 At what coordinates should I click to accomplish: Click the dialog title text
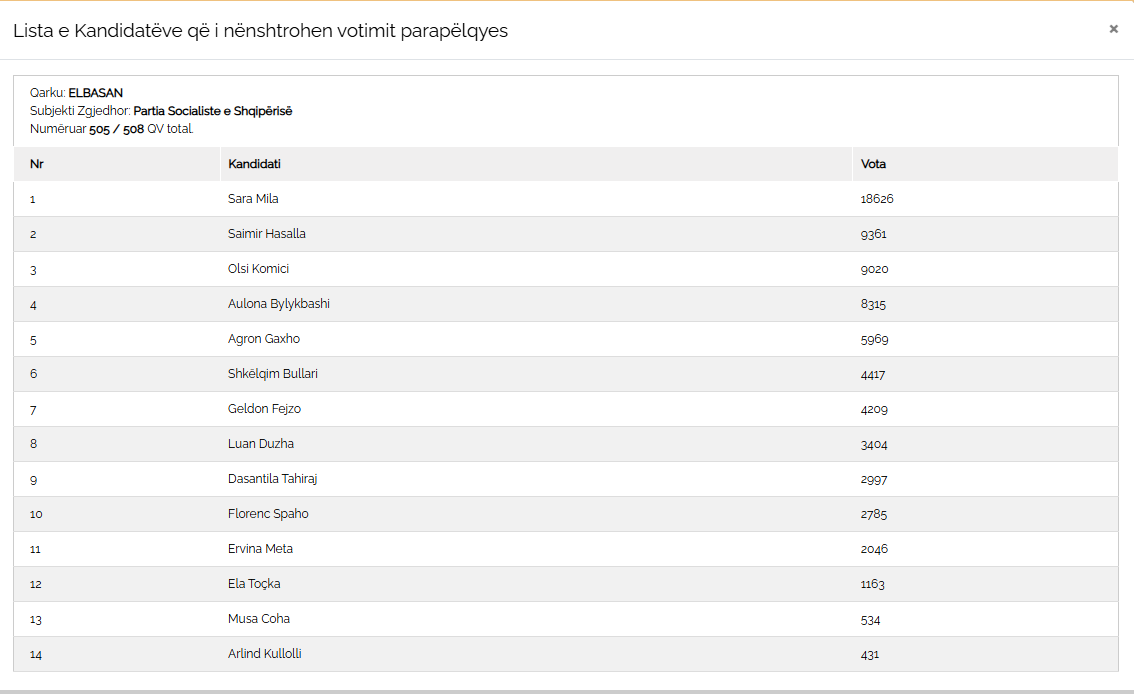[x=260, y=31]
